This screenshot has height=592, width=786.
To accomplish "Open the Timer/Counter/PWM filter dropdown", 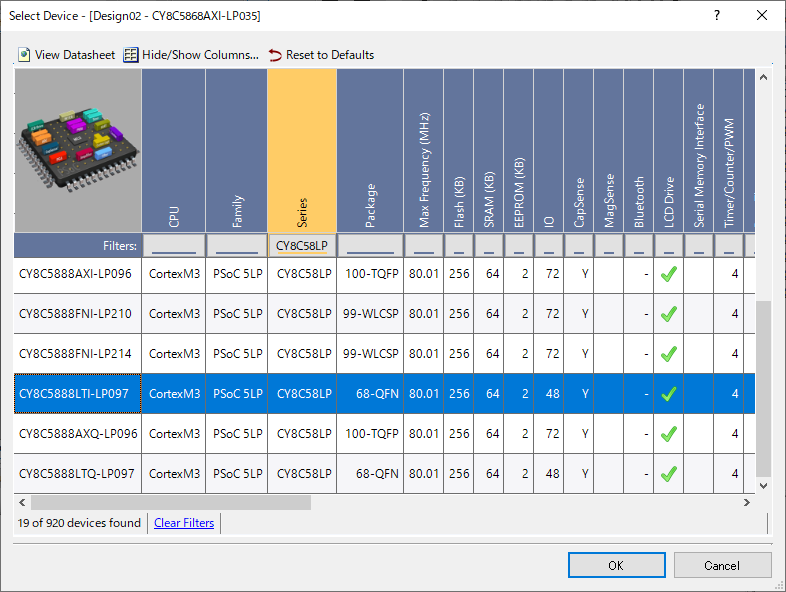I will [729, 246].
